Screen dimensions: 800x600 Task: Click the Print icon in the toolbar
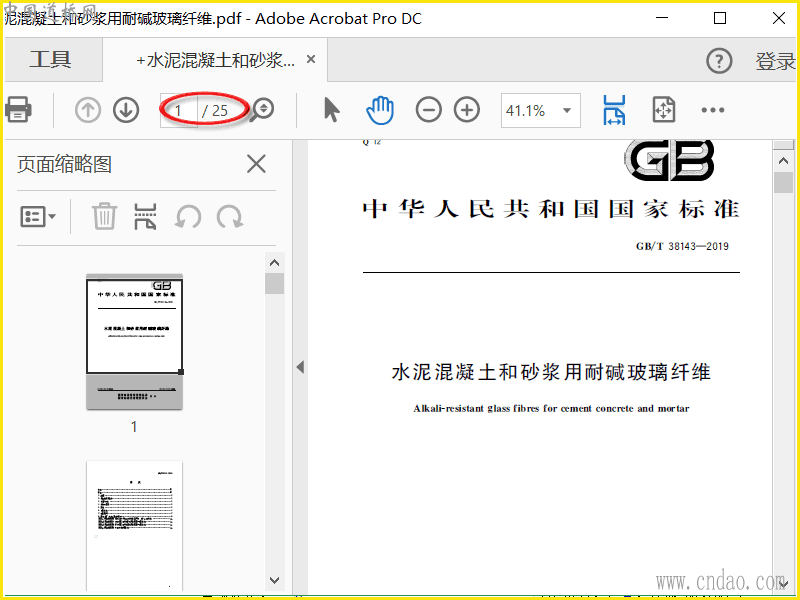[18, 110]
